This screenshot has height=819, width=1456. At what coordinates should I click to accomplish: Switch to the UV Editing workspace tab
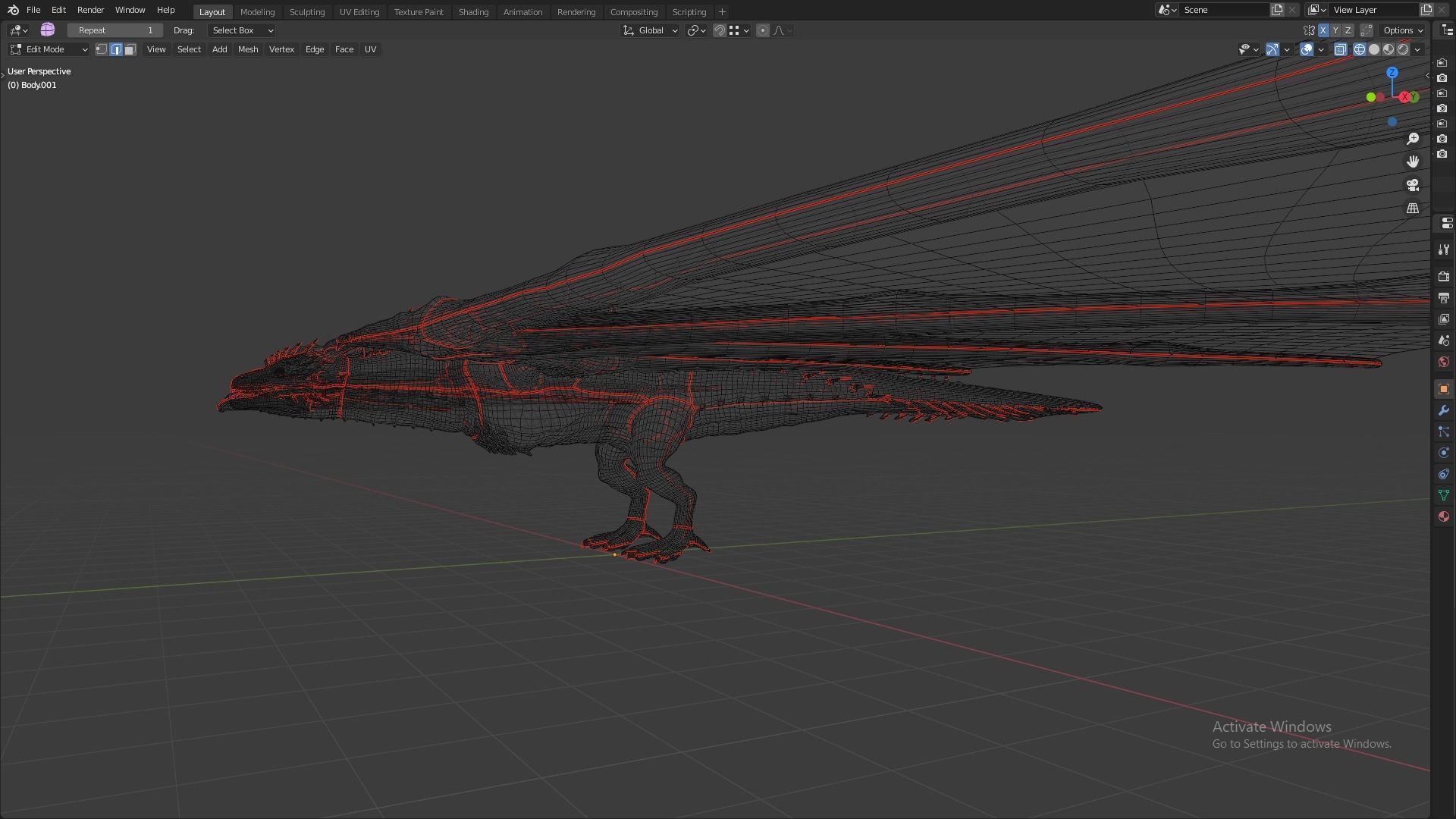click(359, 12)
